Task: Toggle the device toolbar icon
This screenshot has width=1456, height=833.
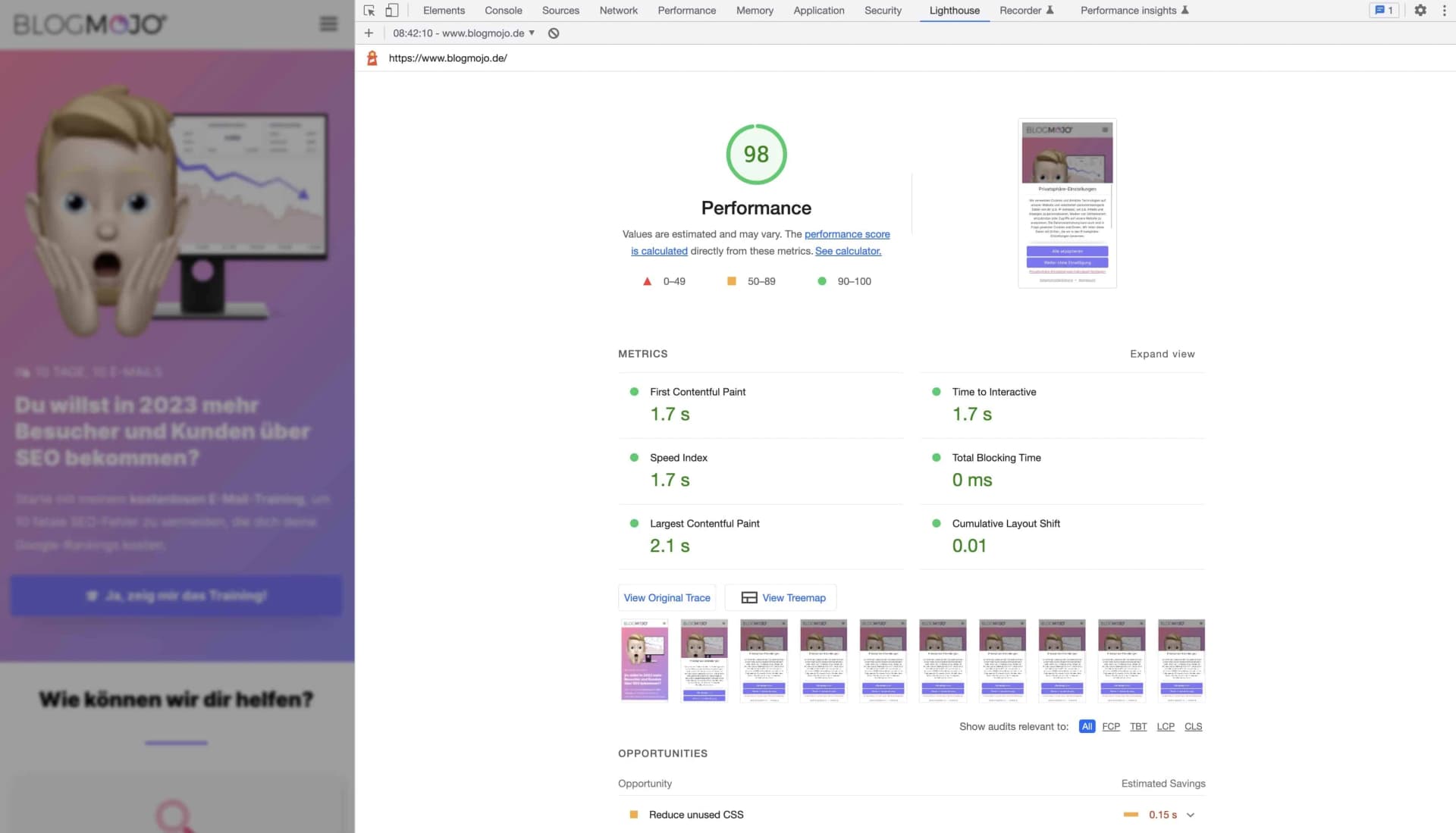Action: (x=391, y=11)
